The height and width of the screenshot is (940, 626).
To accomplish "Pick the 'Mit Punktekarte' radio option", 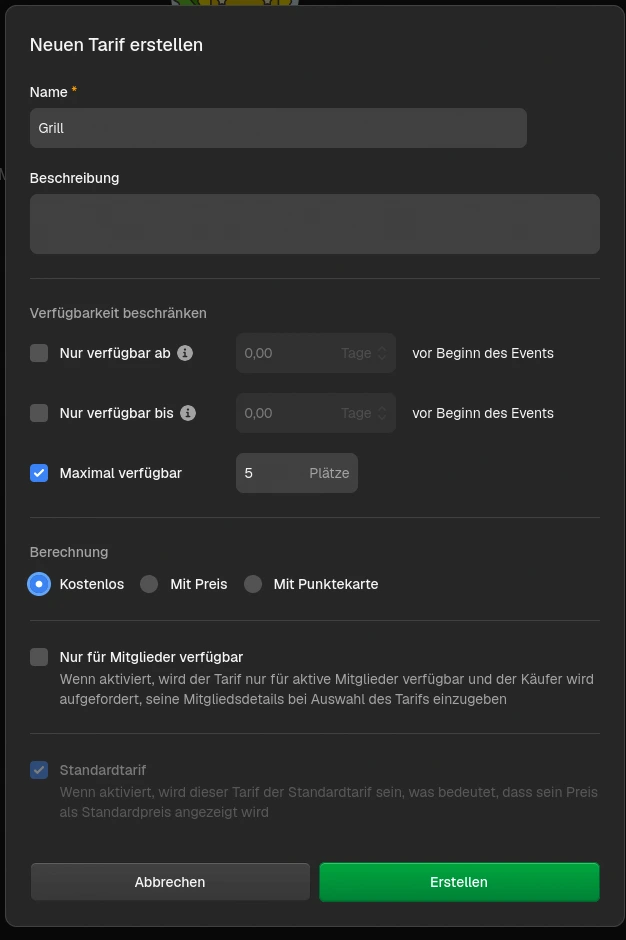I will tap(253, 584).
